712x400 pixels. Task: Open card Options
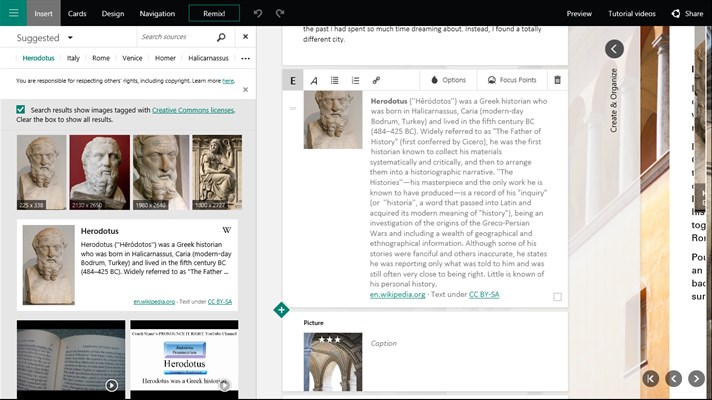[449, 80]
